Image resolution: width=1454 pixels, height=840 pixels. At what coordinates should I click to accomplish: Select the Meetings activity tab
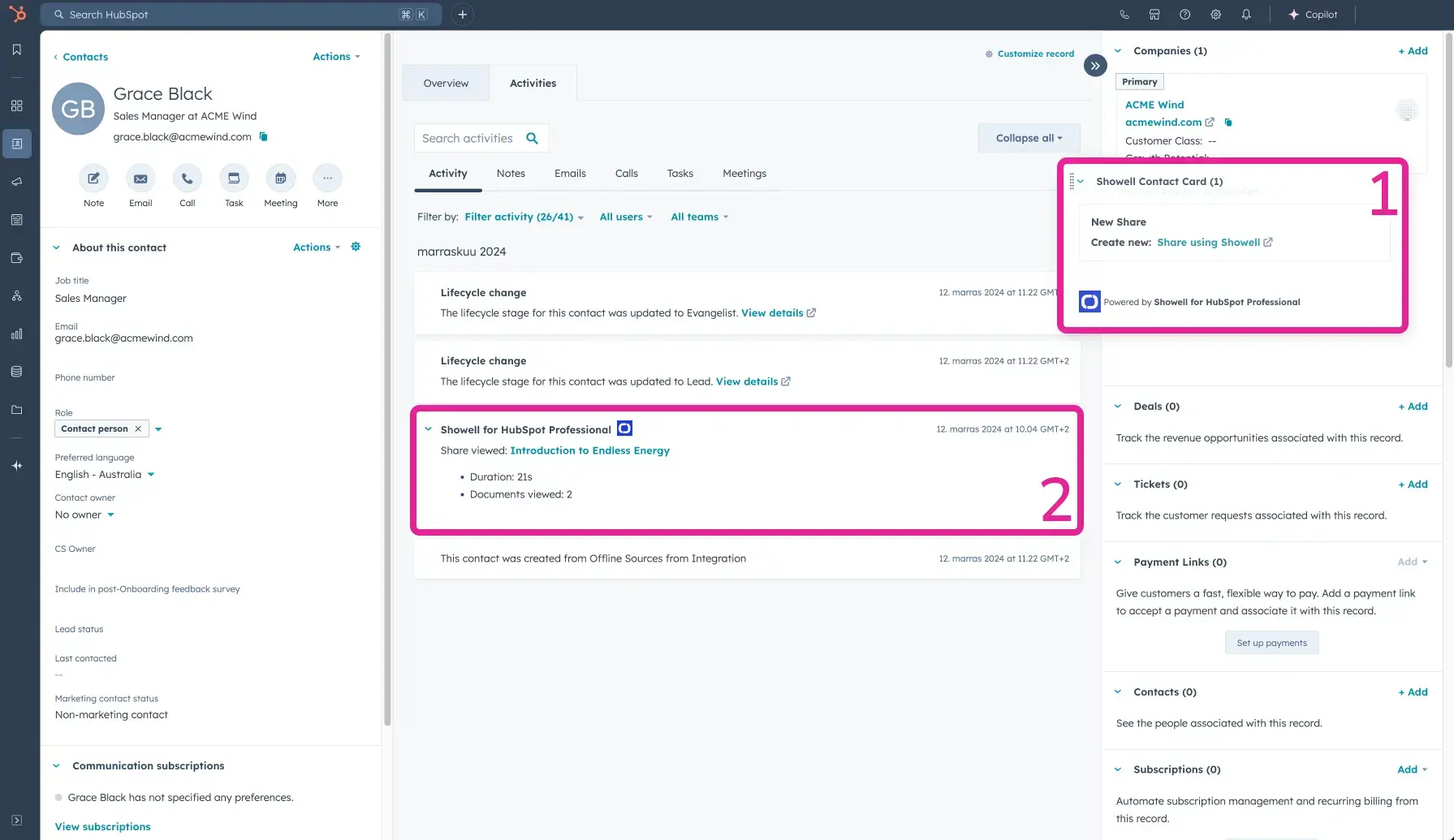(x=744, y=174)
